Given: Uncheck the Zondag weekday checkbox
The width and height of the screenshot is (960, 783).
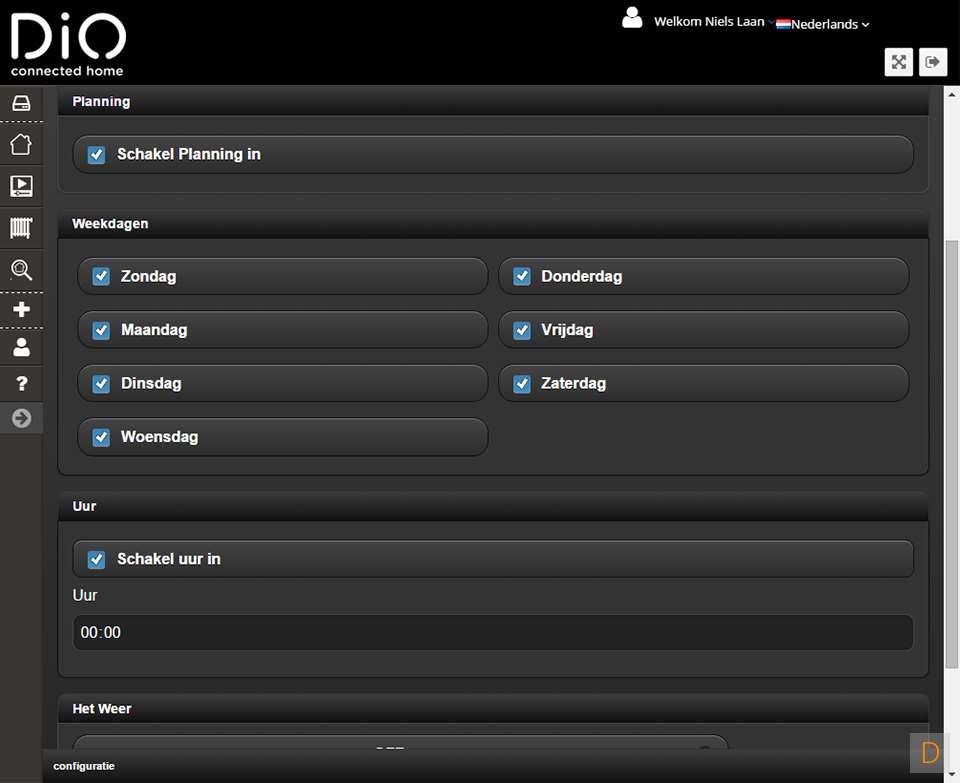Looking at the screenshot, I should 101,277.
